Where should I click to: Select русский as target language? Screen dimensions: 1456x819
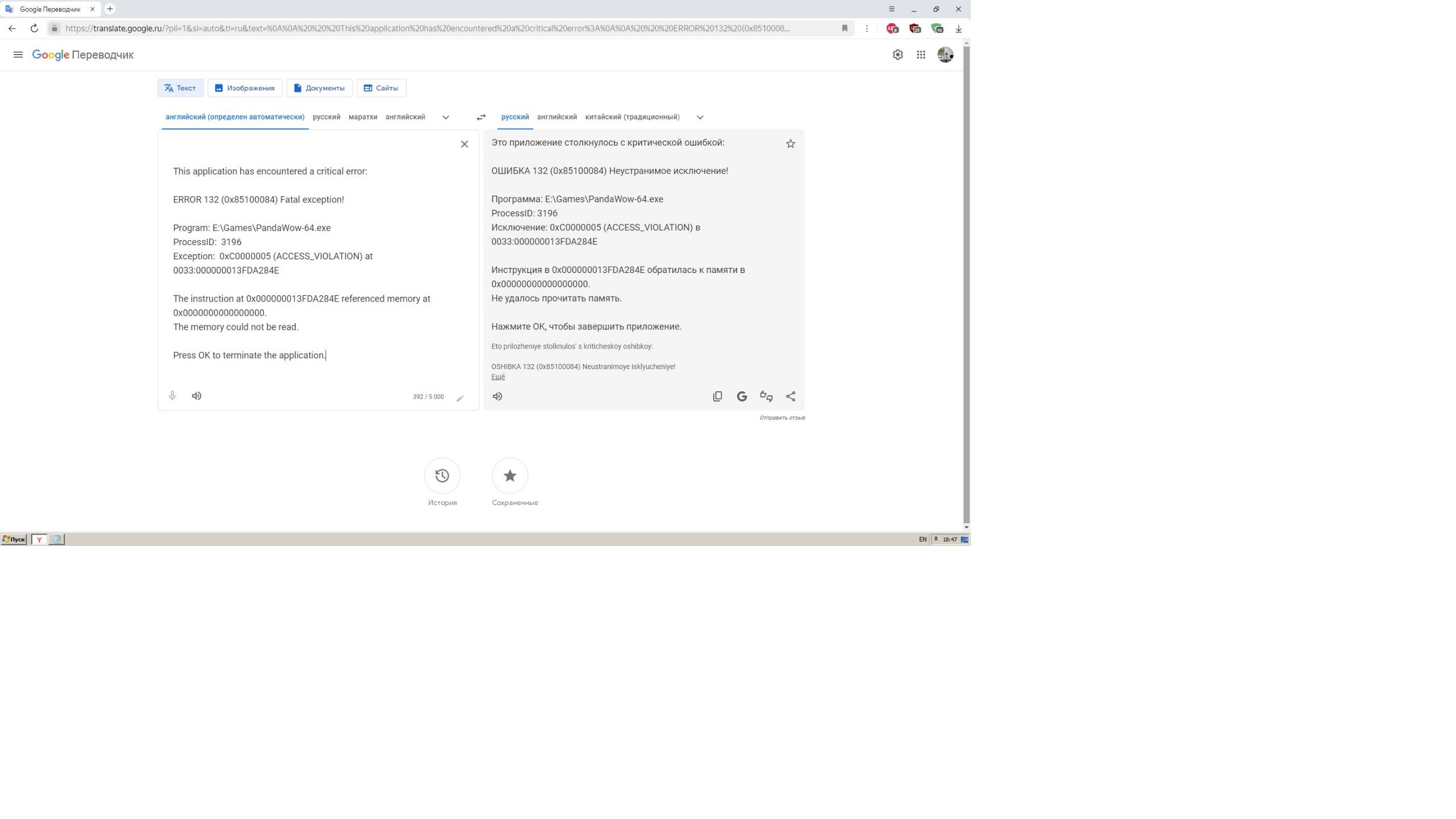point(515,117)
